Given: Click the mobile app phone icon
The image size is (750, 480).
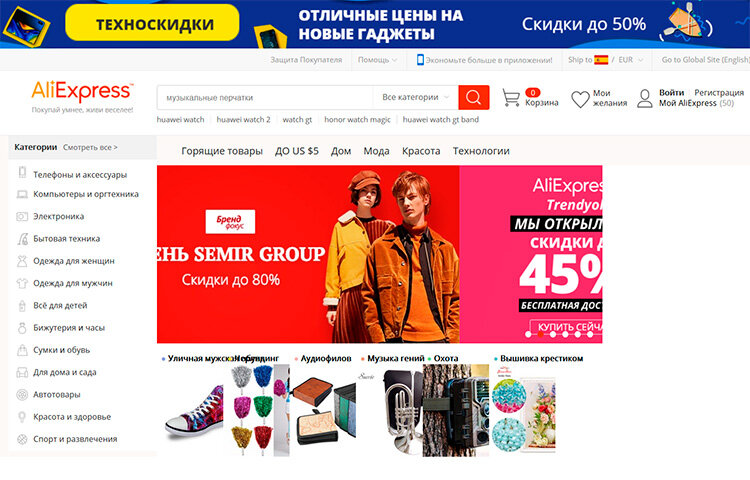Looking at the screenshot, I should 420,60.
